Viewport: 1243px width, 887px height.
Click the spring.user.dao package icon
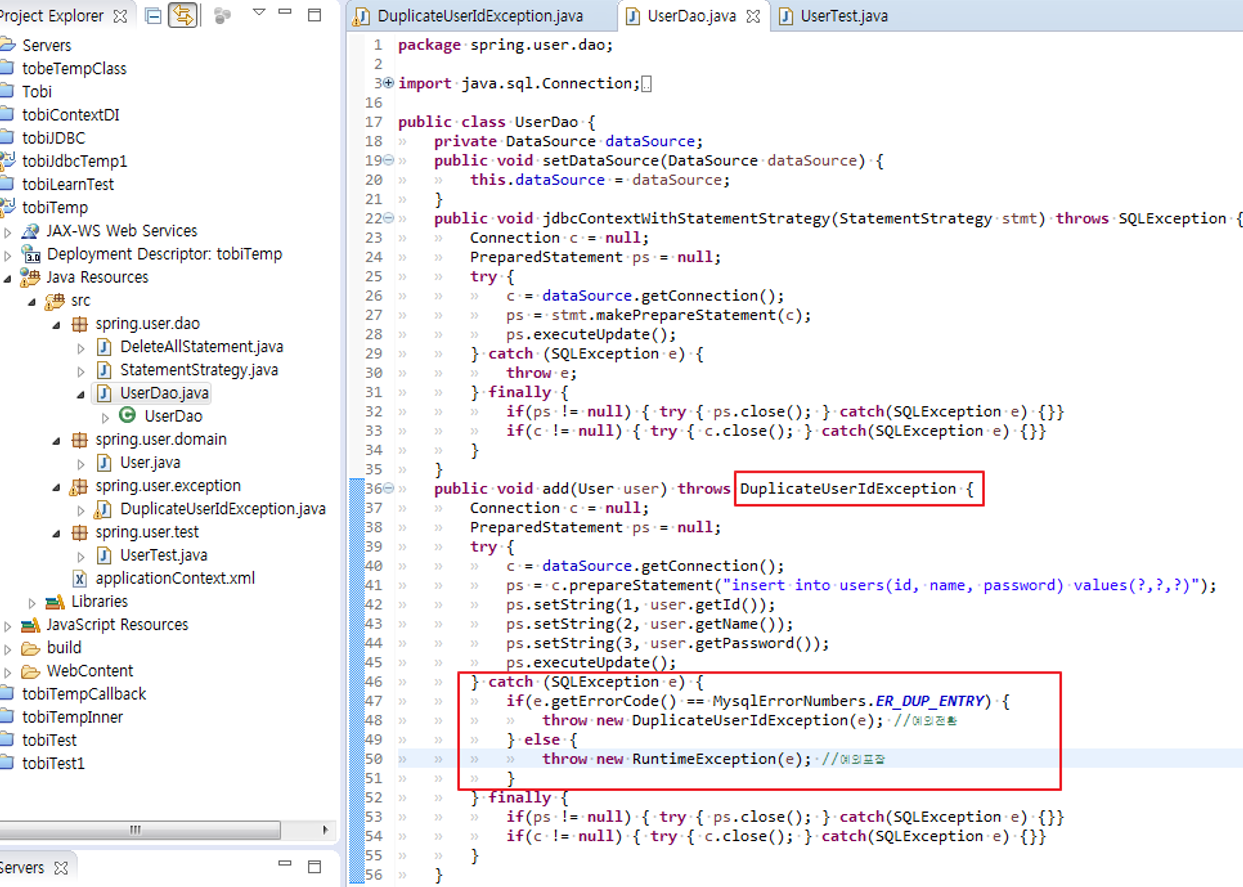click(x=80, y=324)
